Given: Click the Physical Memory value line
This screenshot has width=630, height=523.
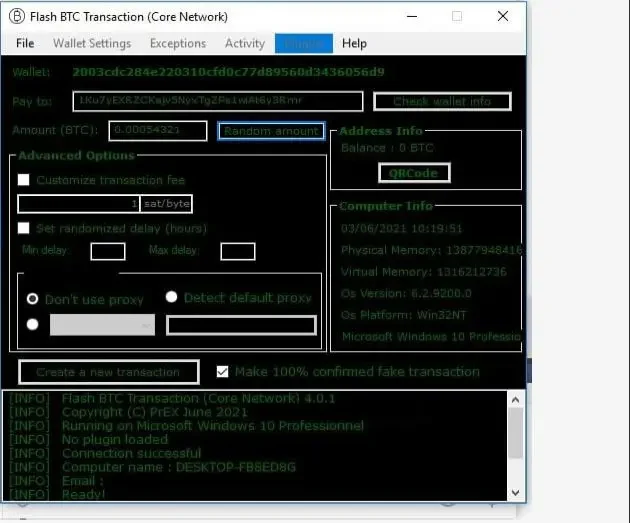Looking at the screenshot, I should pos(431,250).
